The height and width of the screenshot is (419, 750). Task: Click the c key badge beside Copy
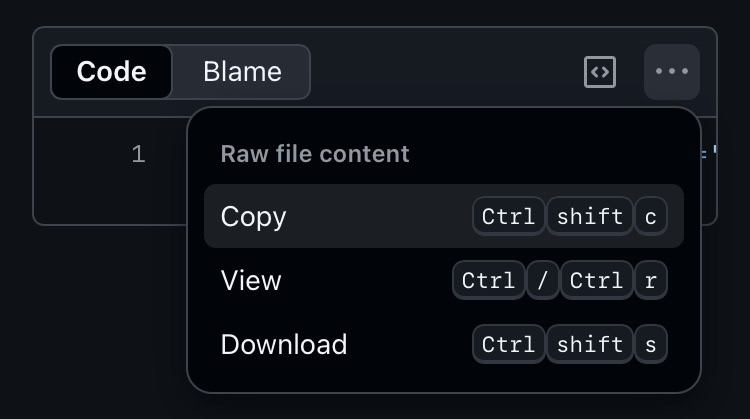pyautogui.click(x=651, y=216)
